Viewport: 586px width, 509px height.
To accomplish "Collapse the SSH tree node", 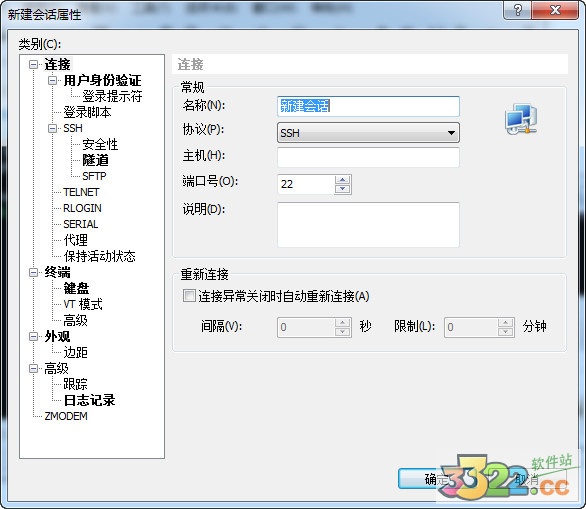I will click(x=53, y=129).
